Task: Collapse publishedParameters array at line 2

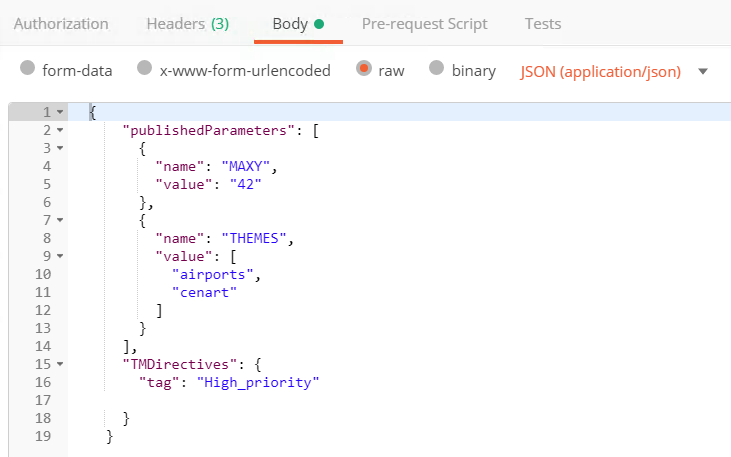Action: 60,130
